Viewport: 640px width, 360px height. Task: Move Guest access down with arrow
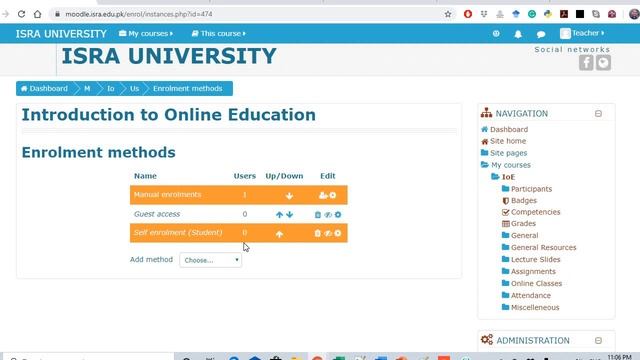289,215
